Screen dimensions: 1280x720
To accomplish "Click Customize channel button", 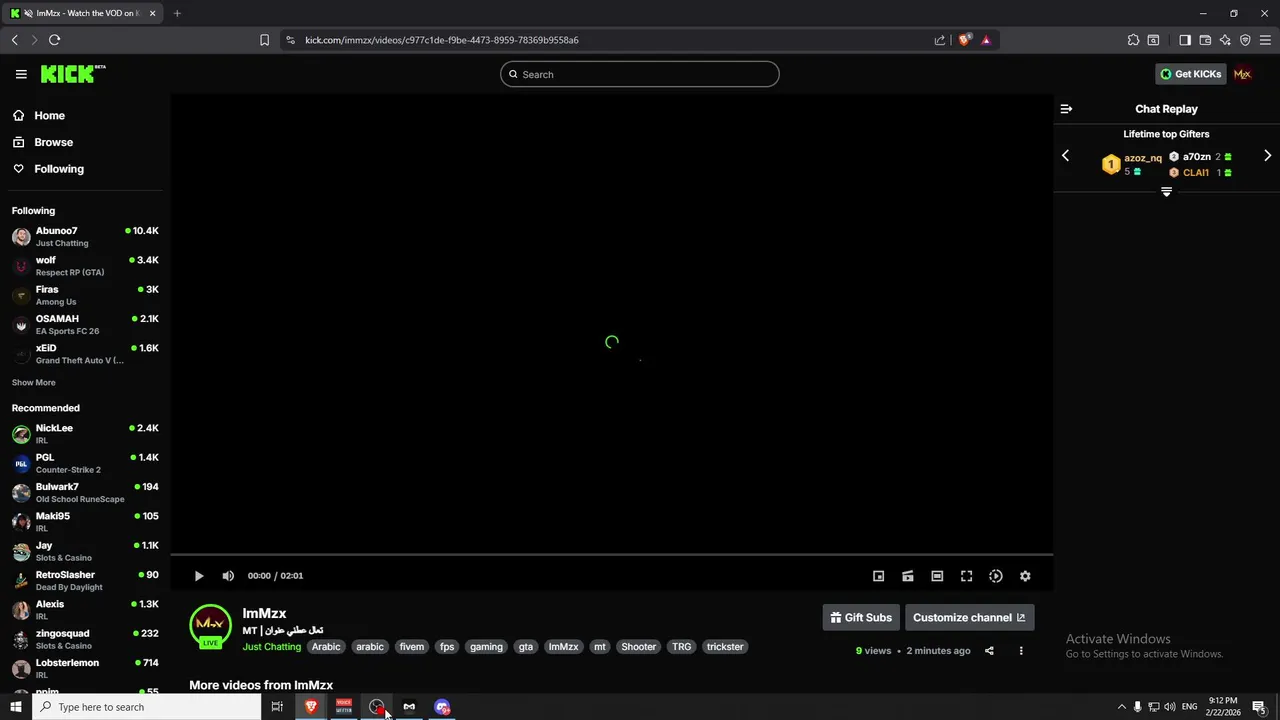I will click(969, 617).
